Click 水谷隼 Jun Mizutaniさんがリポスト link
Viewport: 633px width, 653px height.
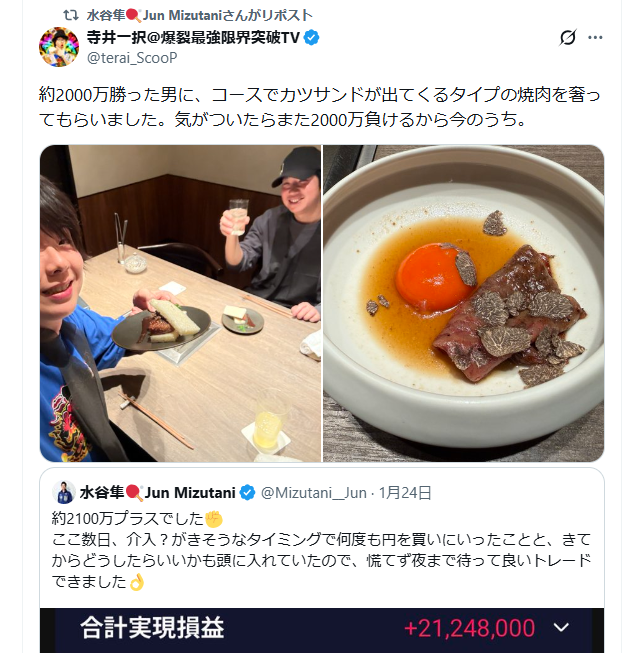(199, 15)
